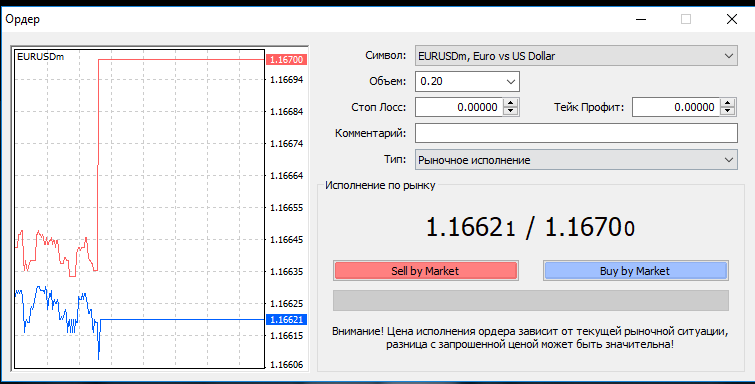Click the EURUSDm chart title label
The width and height of the screenshot is (755, 384).
point(40,57)
